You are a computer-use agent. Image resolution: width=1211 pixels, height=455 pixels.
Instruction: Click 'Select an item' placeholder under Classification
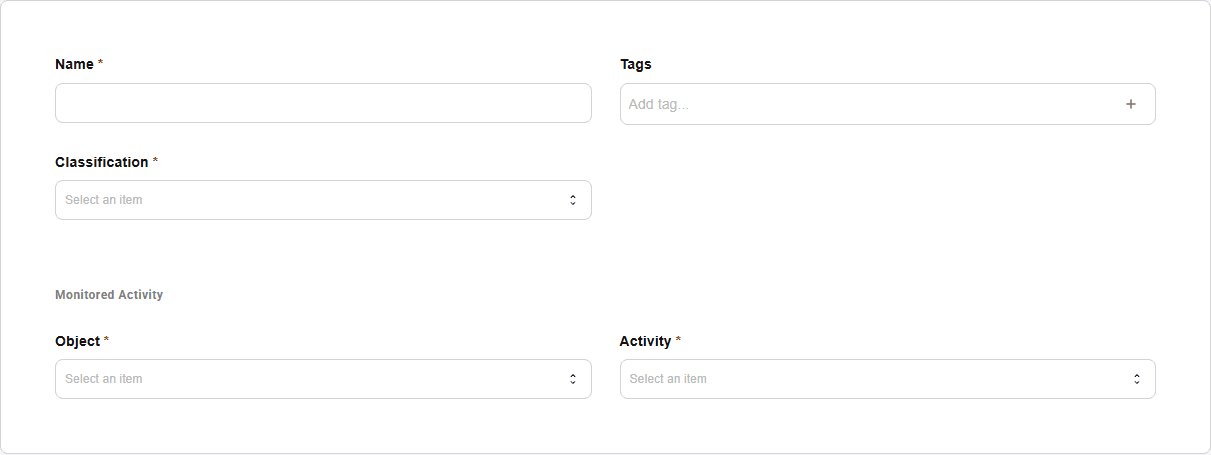(x=104, y=200)
